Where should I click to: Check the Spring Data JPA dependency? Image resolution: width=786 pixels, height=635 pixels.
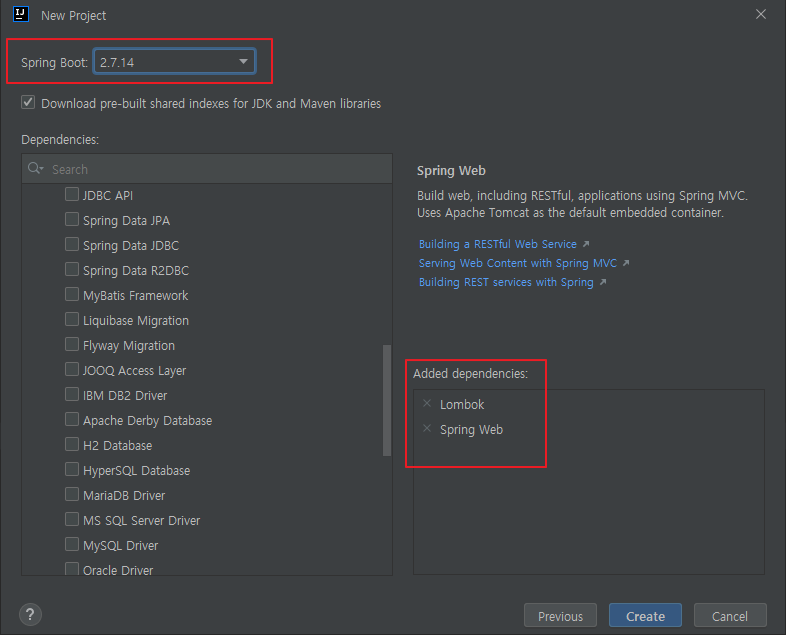point(72,219)
